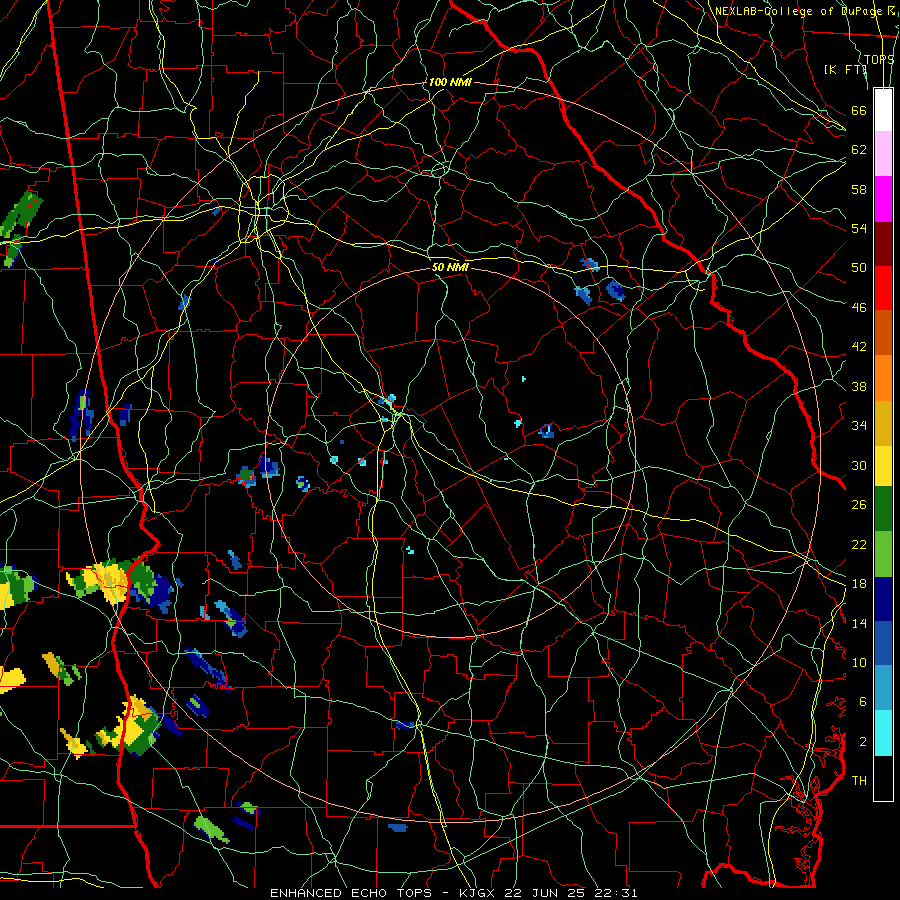Image resolution: width=900 pixels, height=900 pixels.
Task: Select the bright yellow legend swatch
Action: point(883,465)
